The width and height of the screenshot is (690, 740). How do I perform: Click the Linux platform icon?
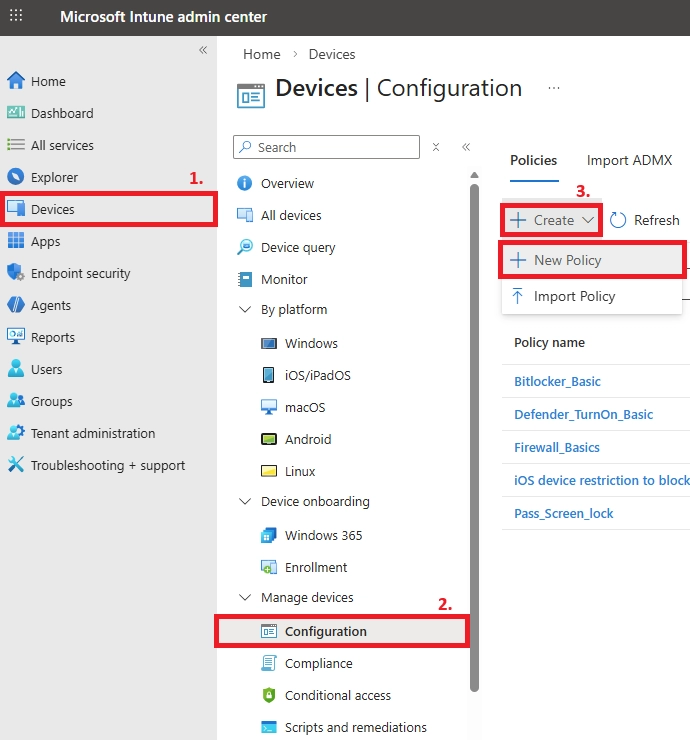[x=269, y=471]
